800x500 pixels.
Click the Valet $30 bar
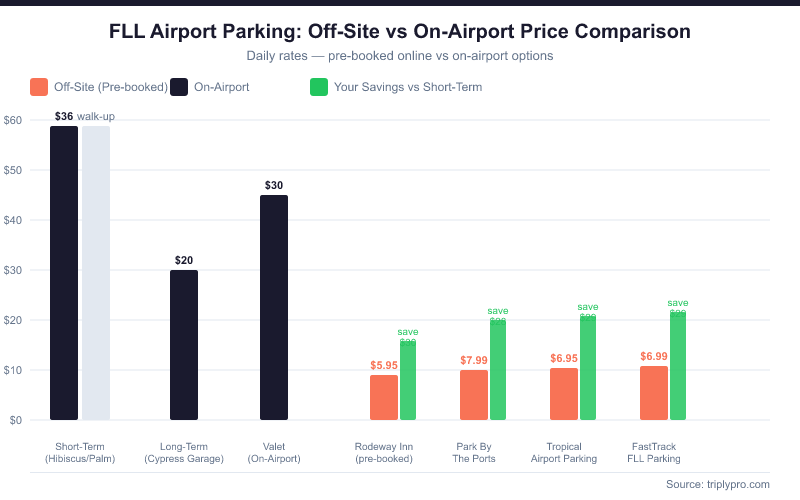tap(274, 308)
